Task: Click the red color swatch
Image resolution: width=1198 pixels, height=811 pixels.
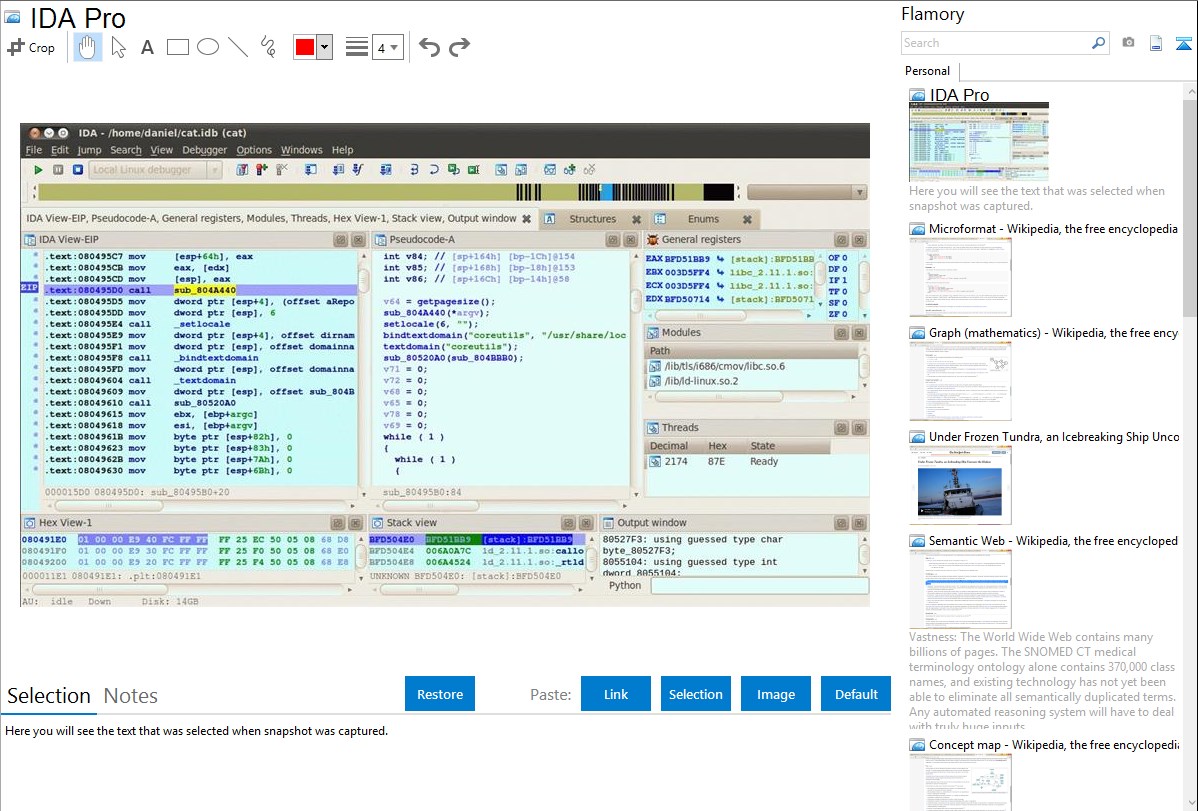Action: coord(305,47)
